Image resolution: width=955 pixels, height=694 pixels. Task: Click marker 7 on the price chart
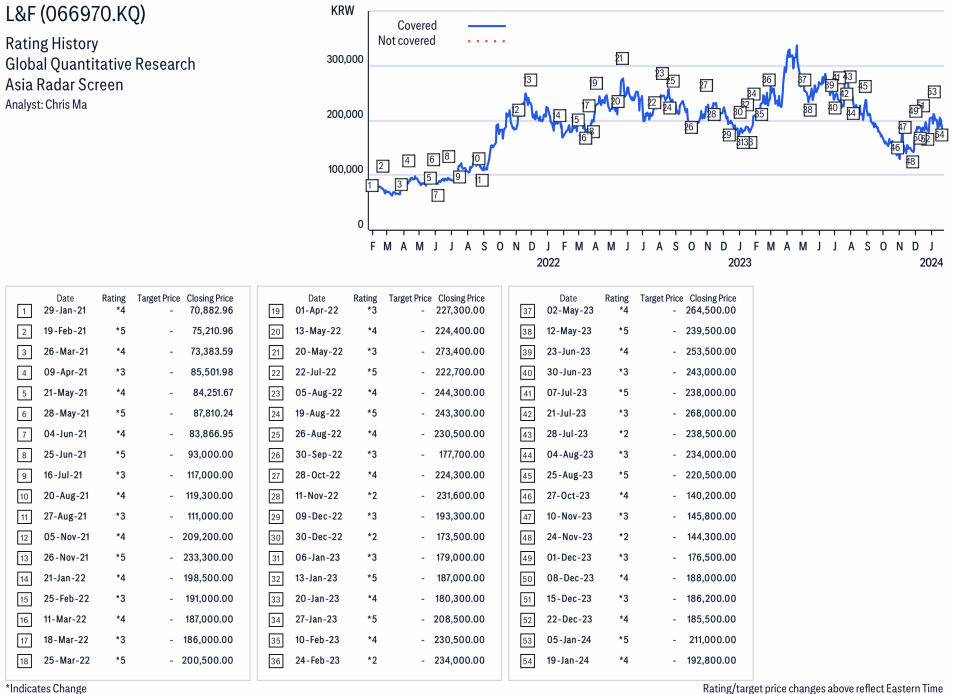point(437,195)
